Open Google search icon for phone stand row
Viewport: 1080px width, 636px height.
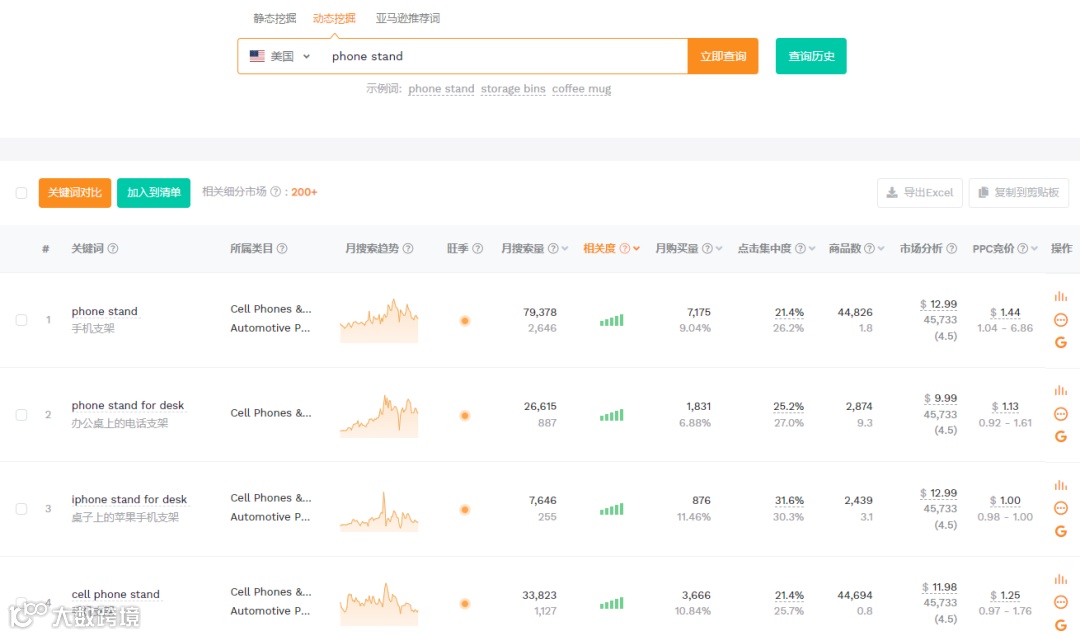pos(1061,342)
